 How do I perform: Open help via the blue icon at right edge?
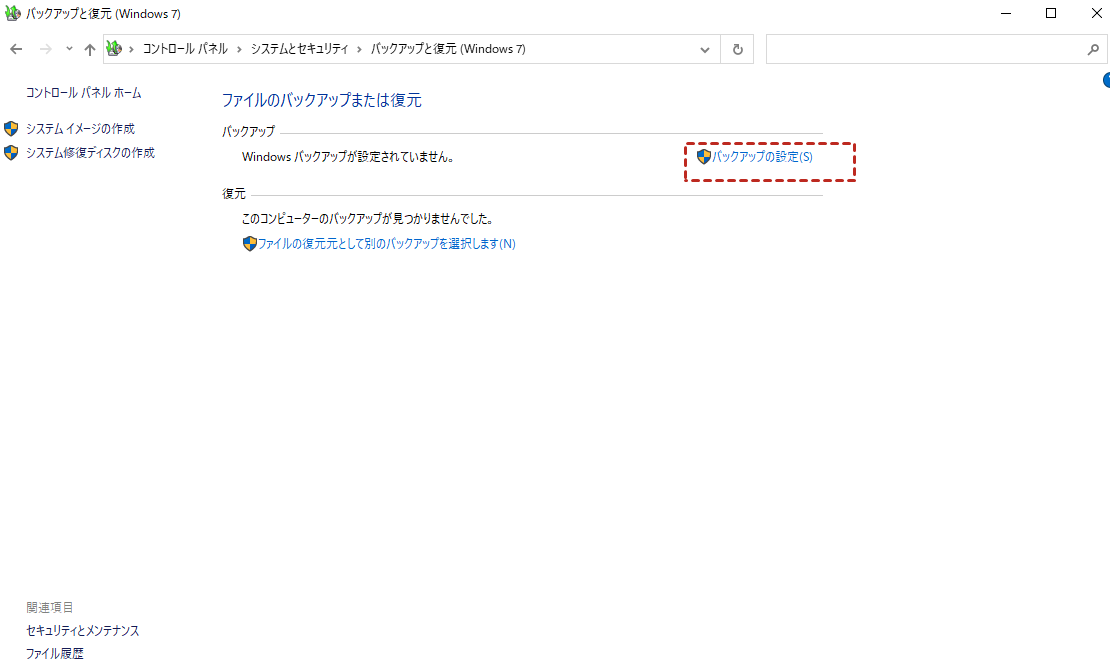[x=1106, y=80]
